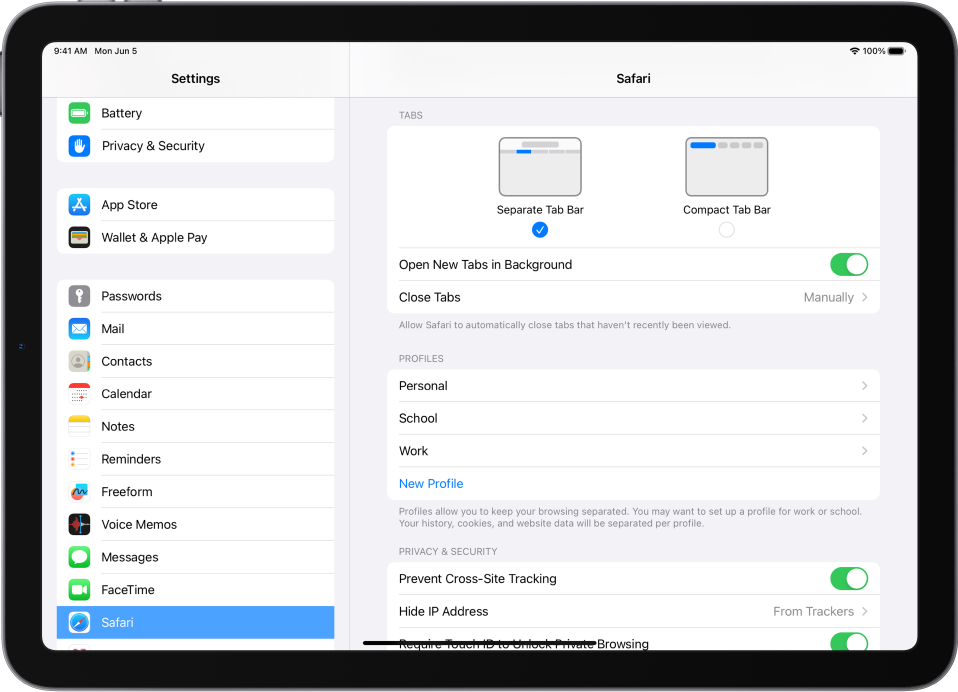The width and height of the screenshot is (958, 692).
Task: Tap the Privacy & Security hand icon
Action: (x=79, y=146)
